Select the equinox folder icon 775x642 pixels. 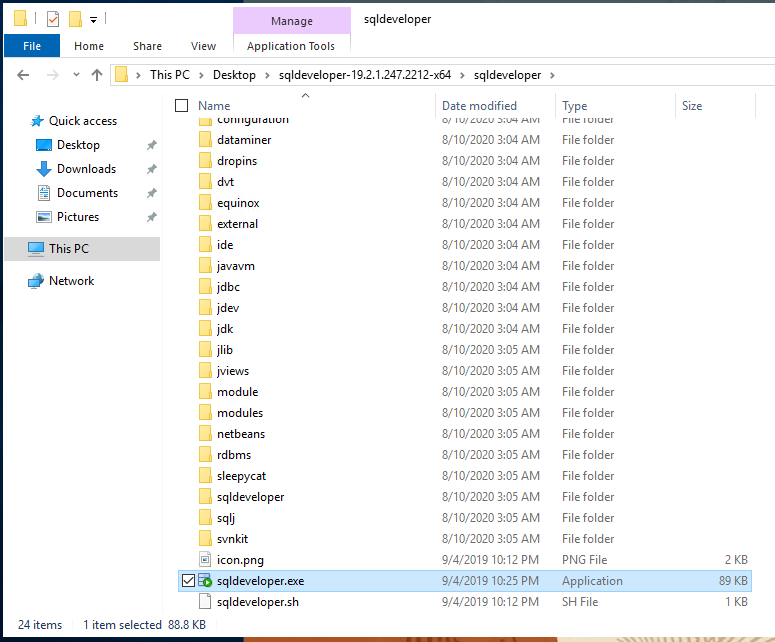(205, 203)
